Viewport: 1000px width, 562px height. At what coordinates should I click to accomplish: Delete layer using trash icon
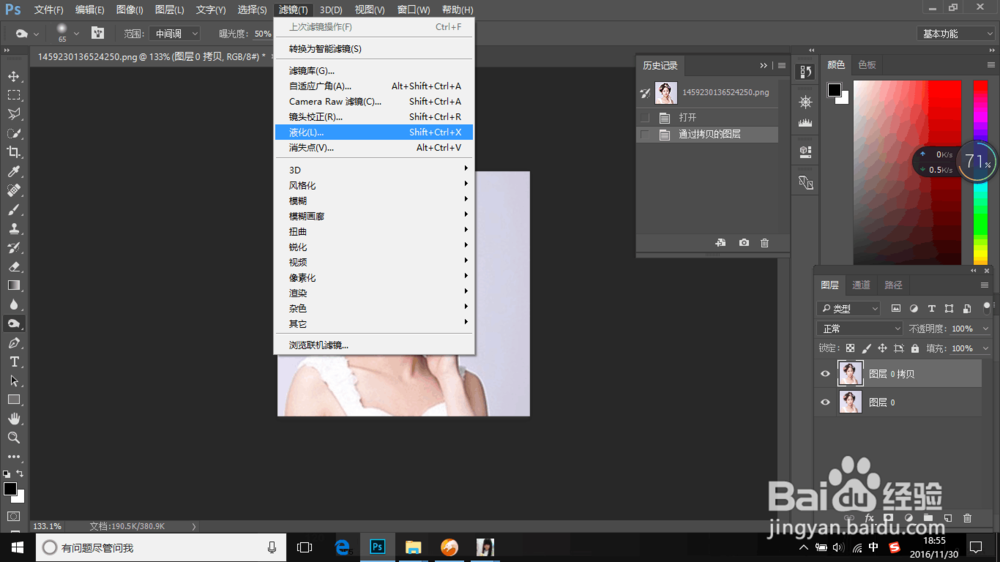967,518
